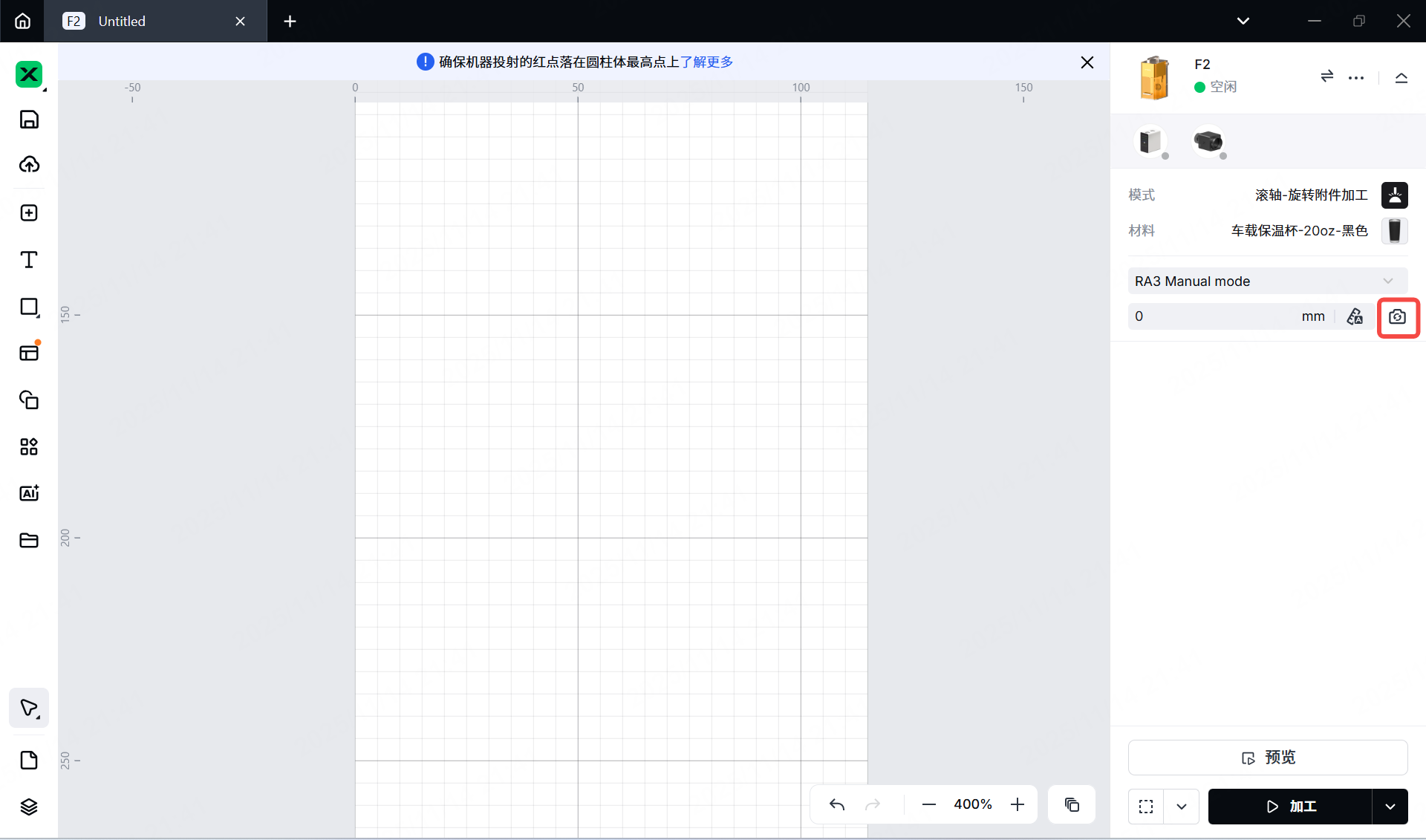
Task: Select the laser module thumbnail
Action: (1150, 141)
